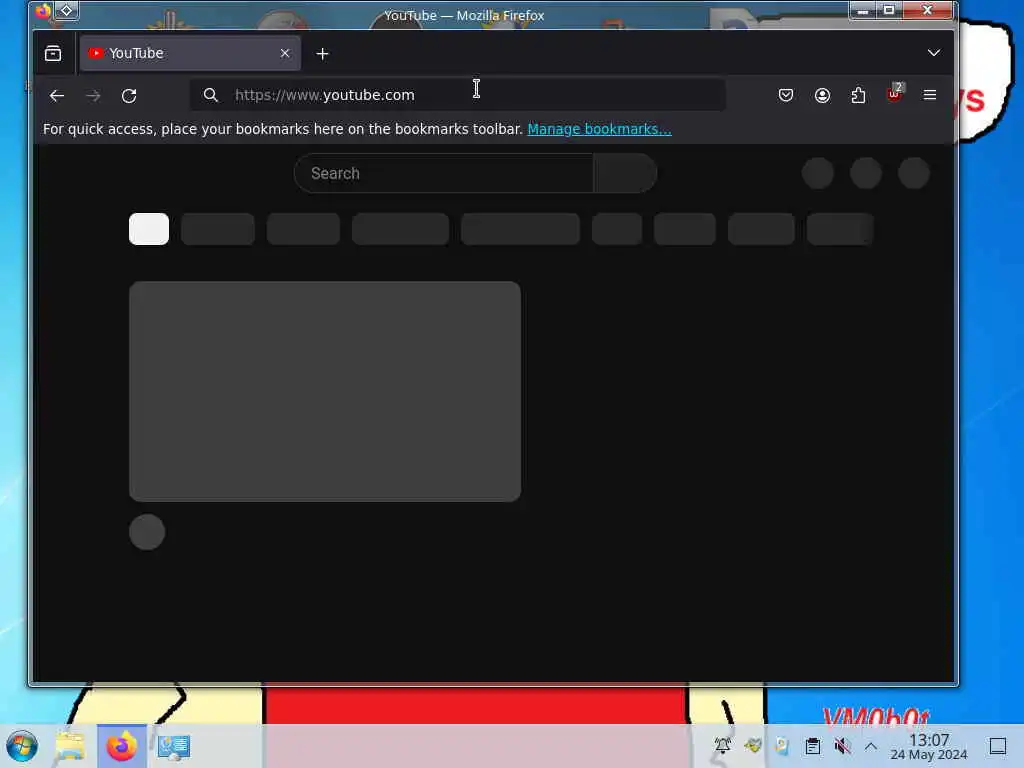Click into the YouTube Search box
Screen dimensions: 1024x768
pyautogui.click(x=443, y=173)
